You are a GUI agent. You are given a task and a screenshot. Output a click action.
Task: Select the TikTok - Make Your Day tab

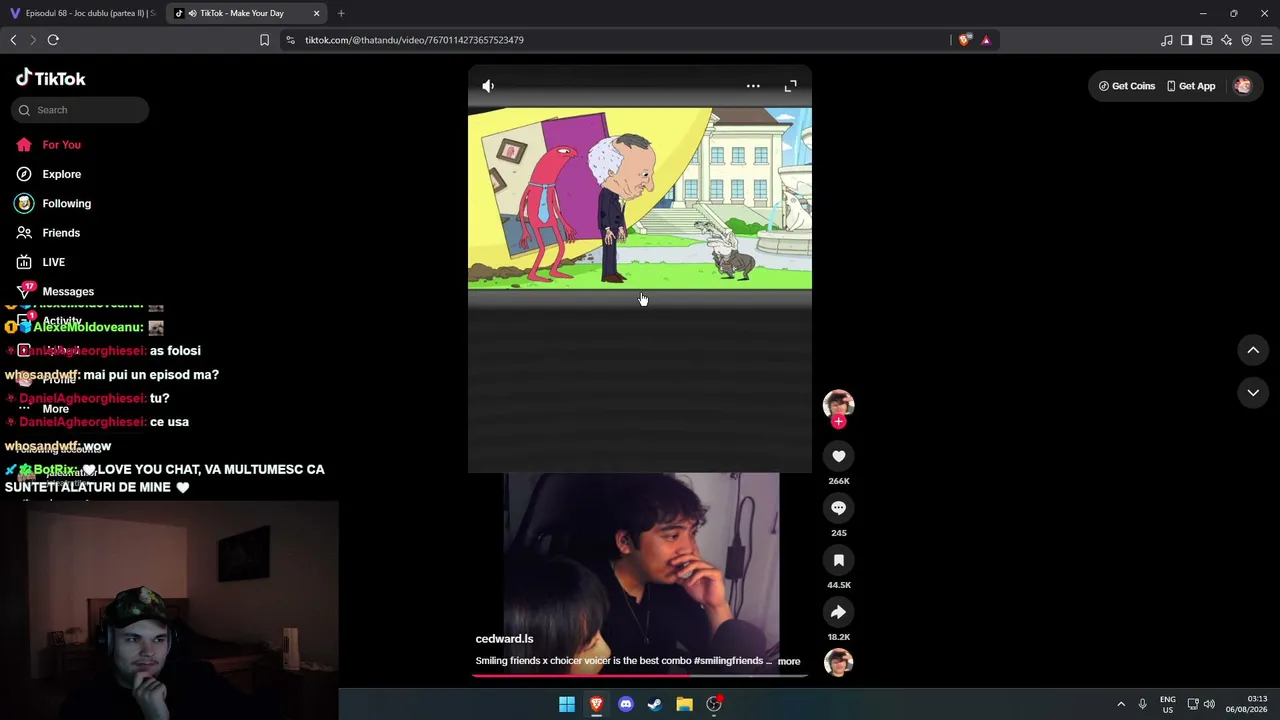click(246, 13)
